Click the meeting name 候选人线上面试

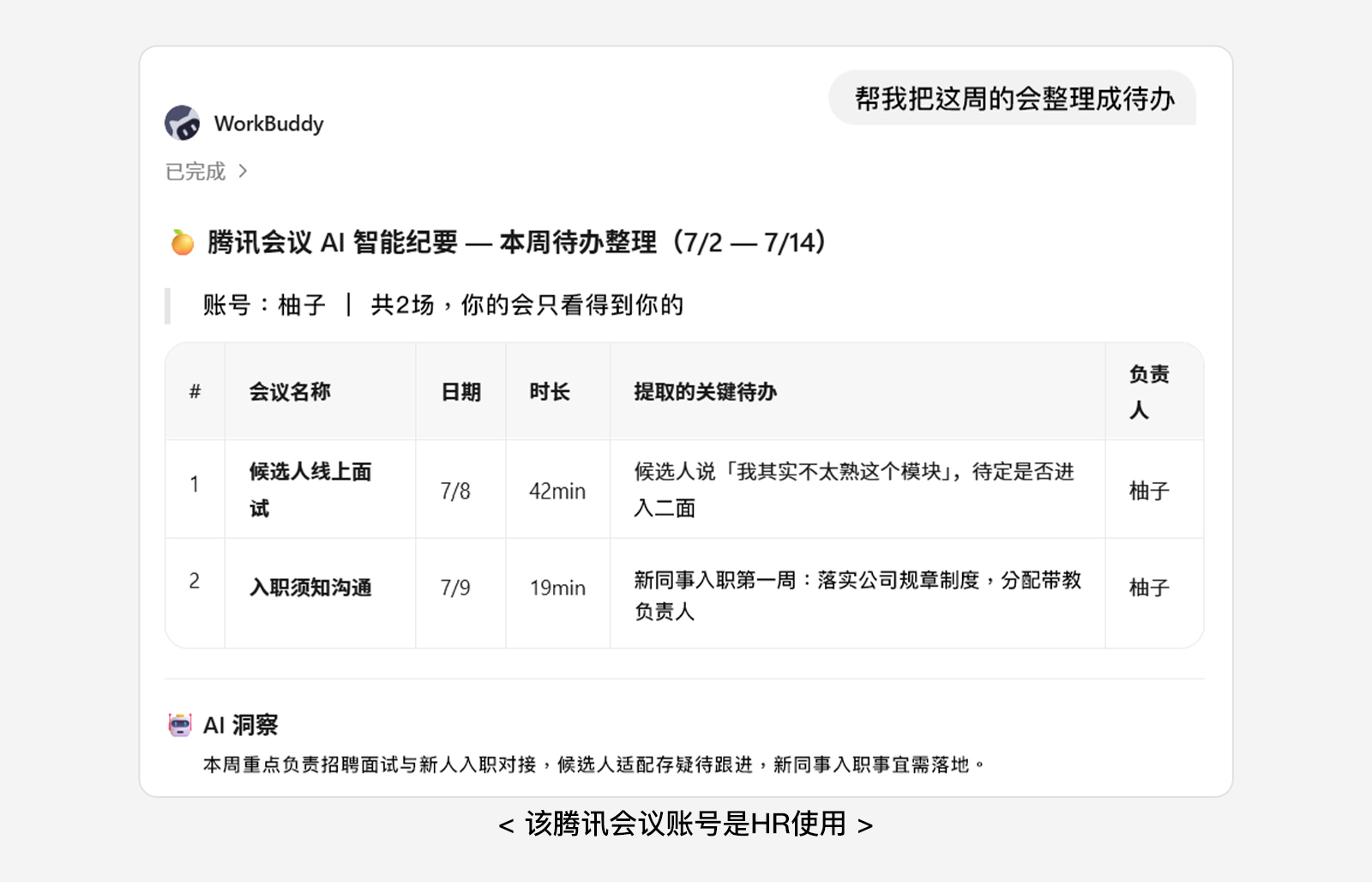click(310, 490)
